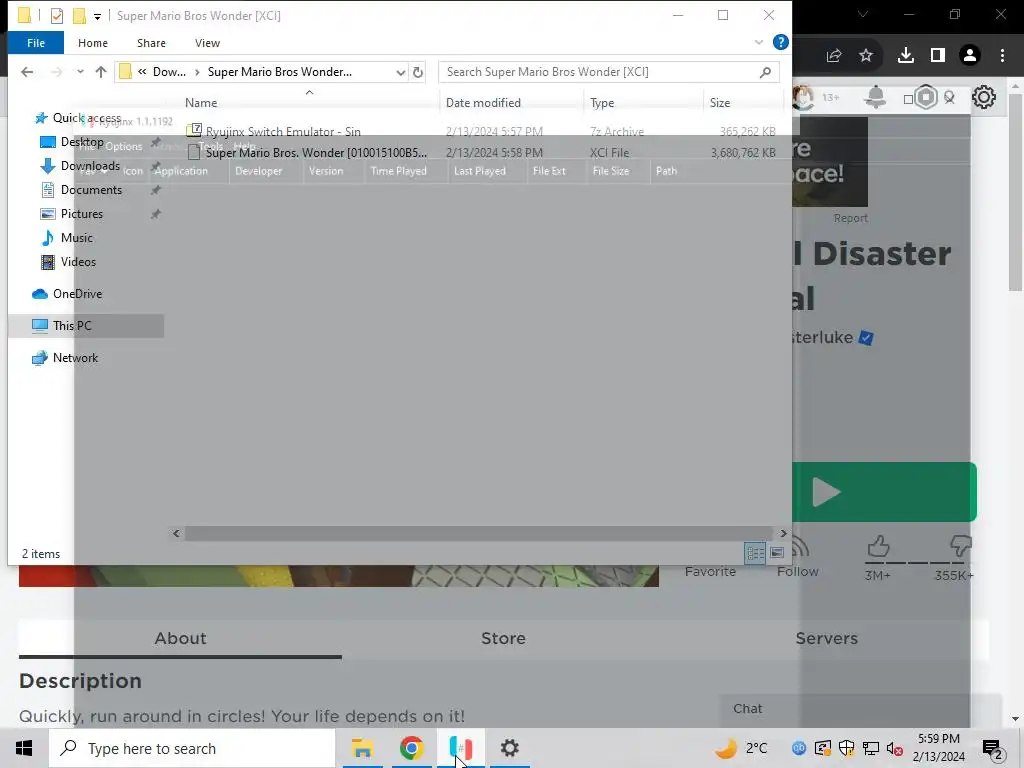Sort files by Type column

pos(602,103)
